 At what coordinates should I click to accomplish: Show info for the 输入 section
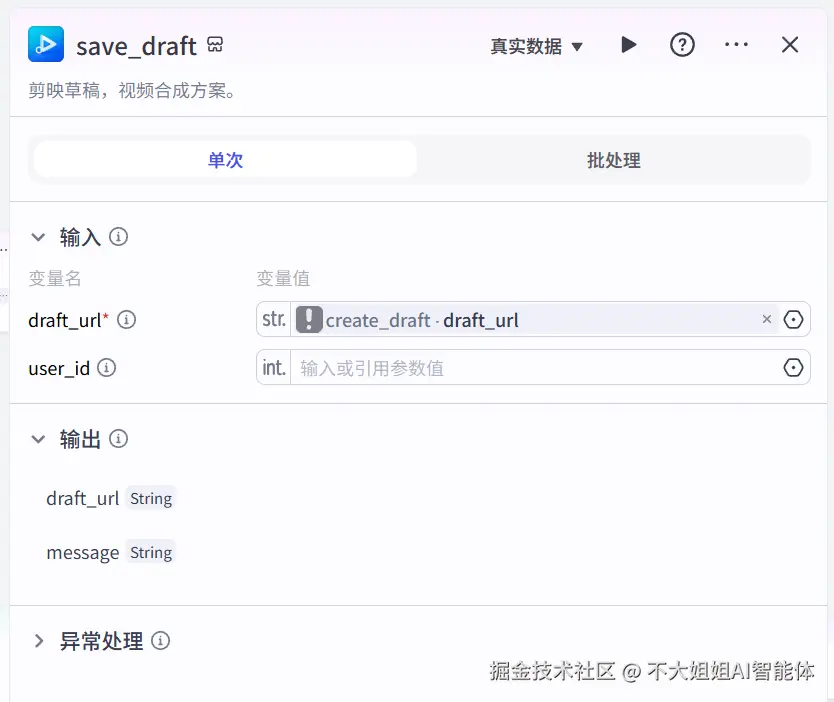coord(118,237)
